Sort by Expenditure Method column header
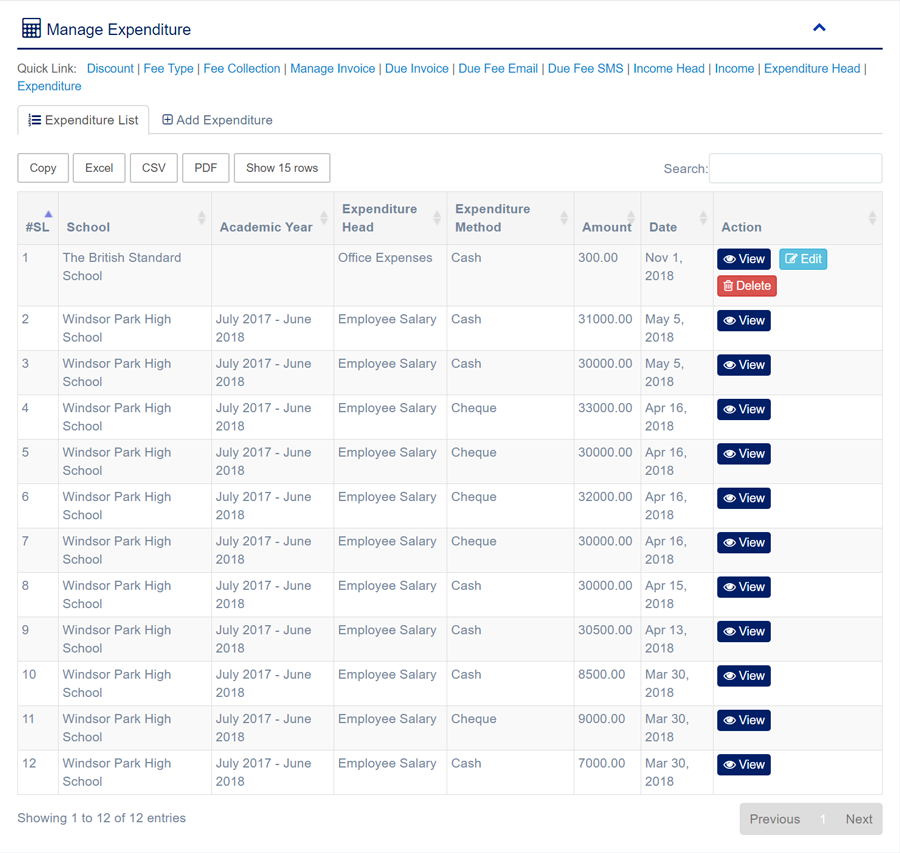 click(510, 219)
